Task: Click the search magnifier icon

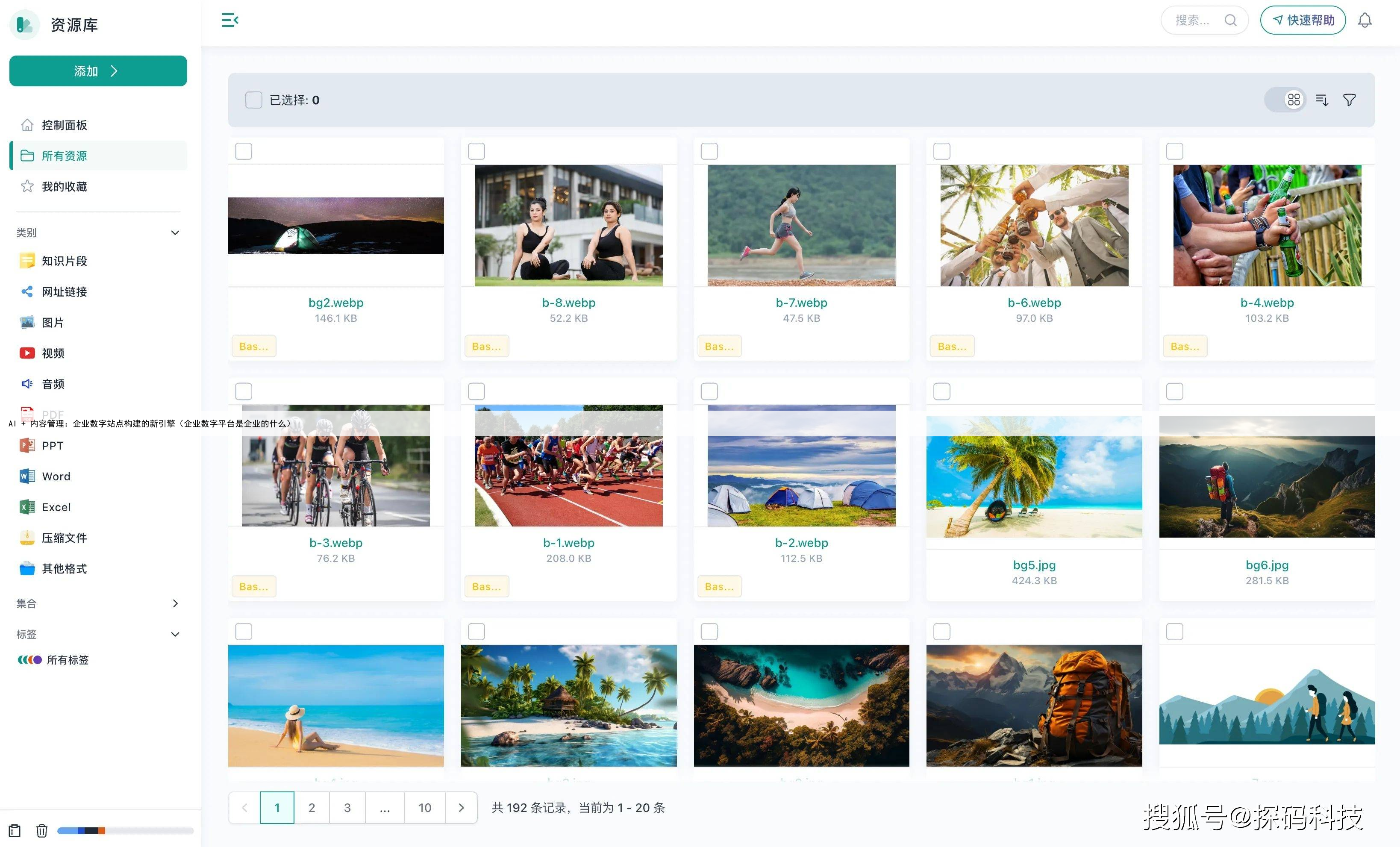Action: click(1230, 21)
